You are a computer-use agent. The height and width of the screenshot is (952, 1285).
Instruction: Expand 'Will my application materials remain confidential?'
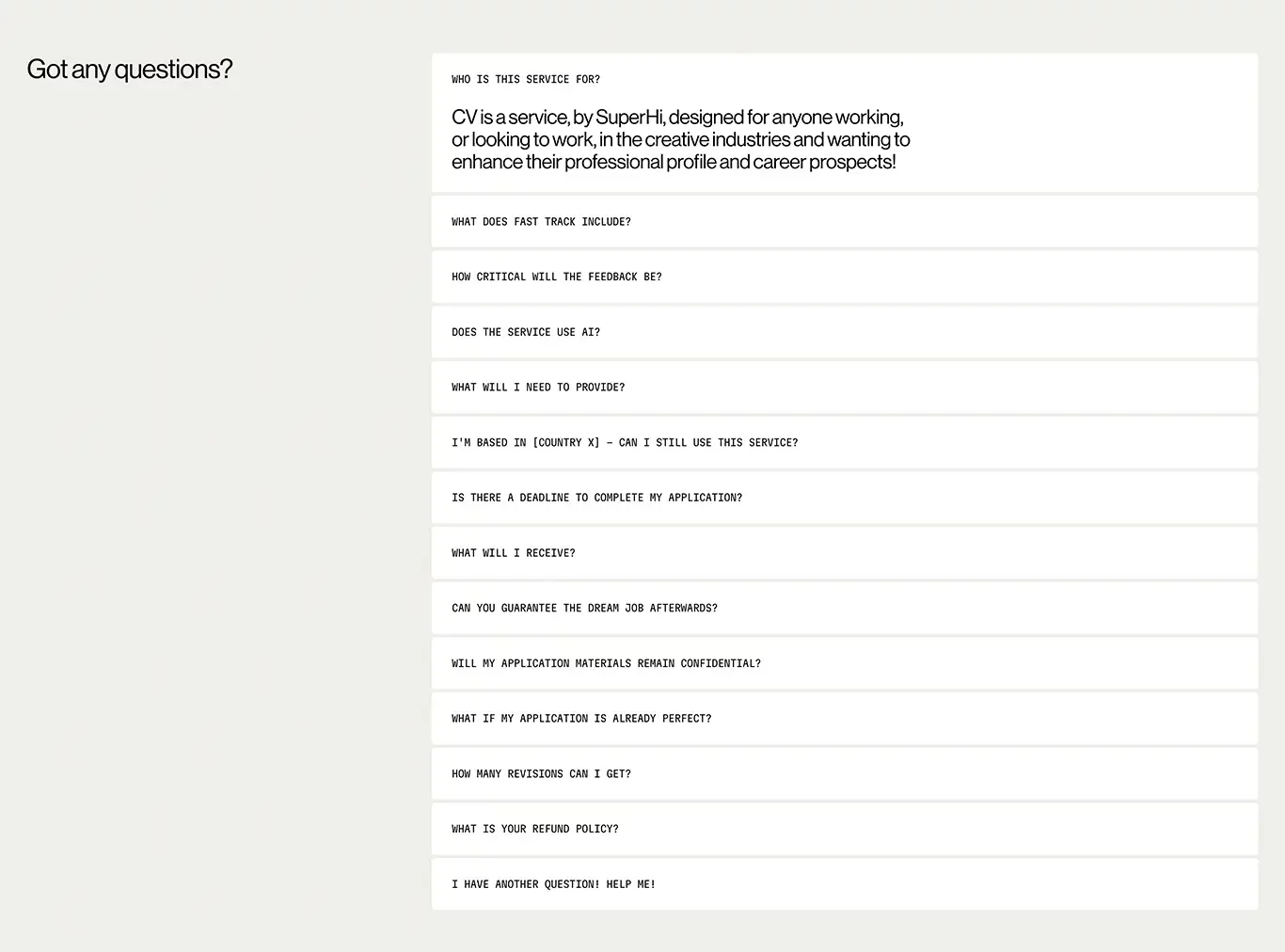[x=845, y=663]
